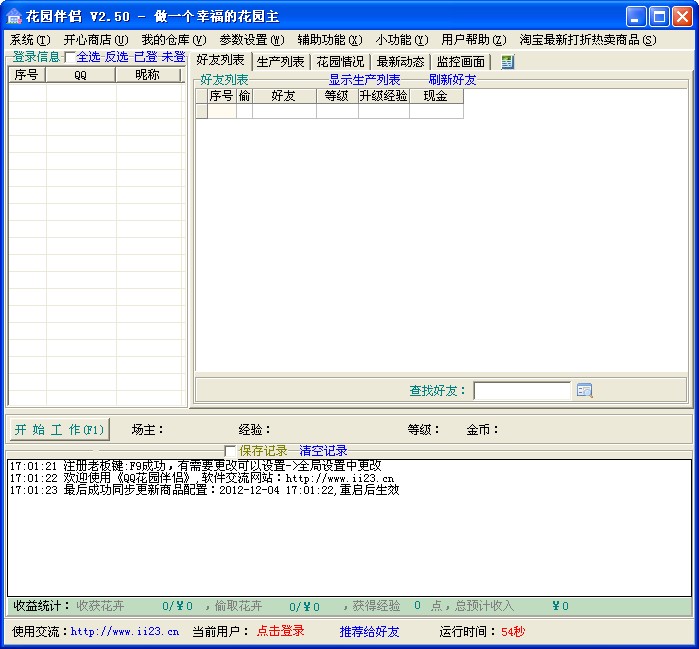Click inside the 查找好友 search field

coord(521,391)
